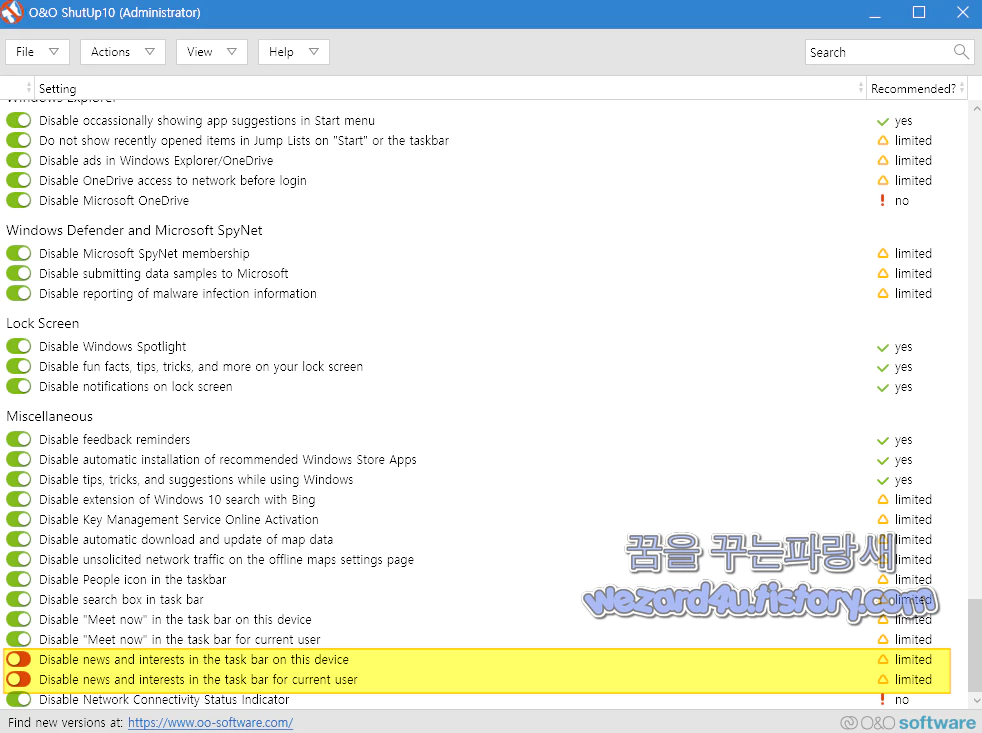Select "Disable unsolicited network traffic" offline maps row text
Image resolution: width=982 pixels, height=733 pixels.
(x=226, y=559)
